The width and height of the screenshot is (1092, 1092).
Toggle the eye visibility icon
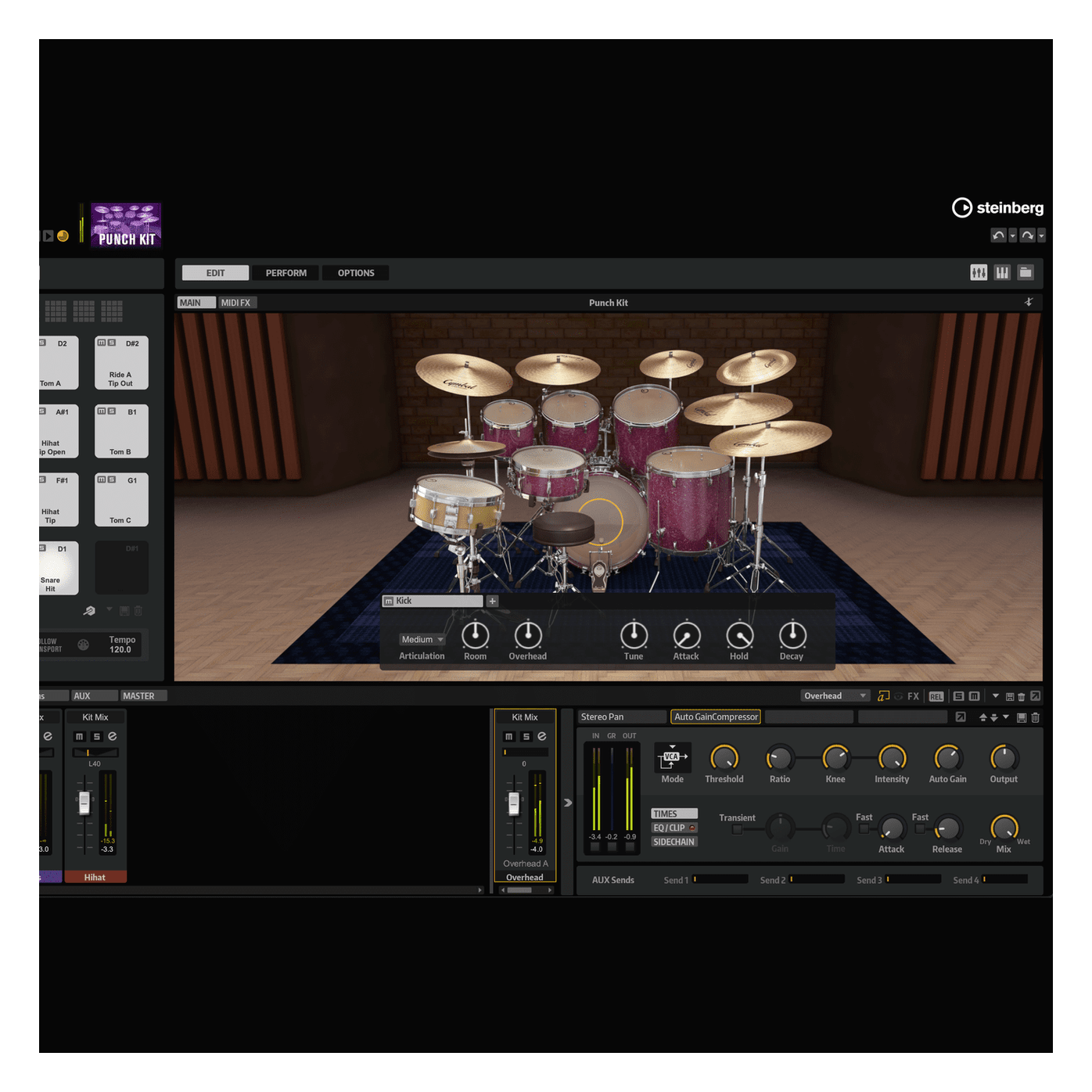[899, 695]
